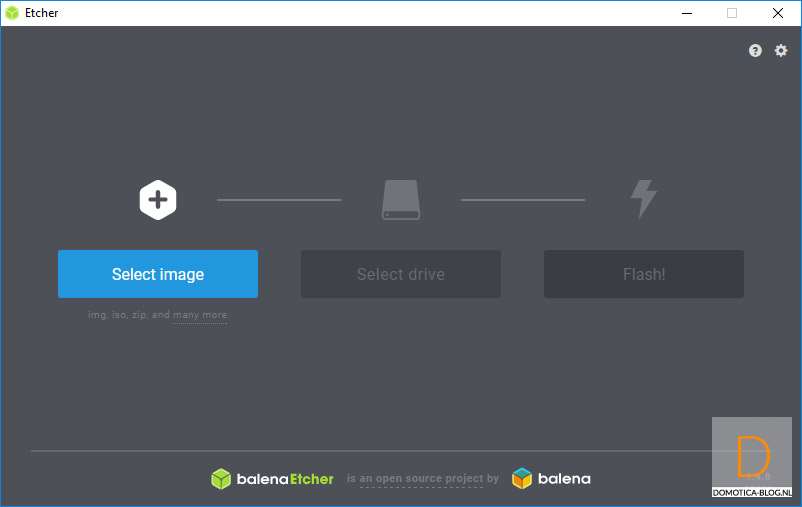Viewport: 802px width, 507px height.
Task: Open the help question mark icon
Action: (755, 51)
